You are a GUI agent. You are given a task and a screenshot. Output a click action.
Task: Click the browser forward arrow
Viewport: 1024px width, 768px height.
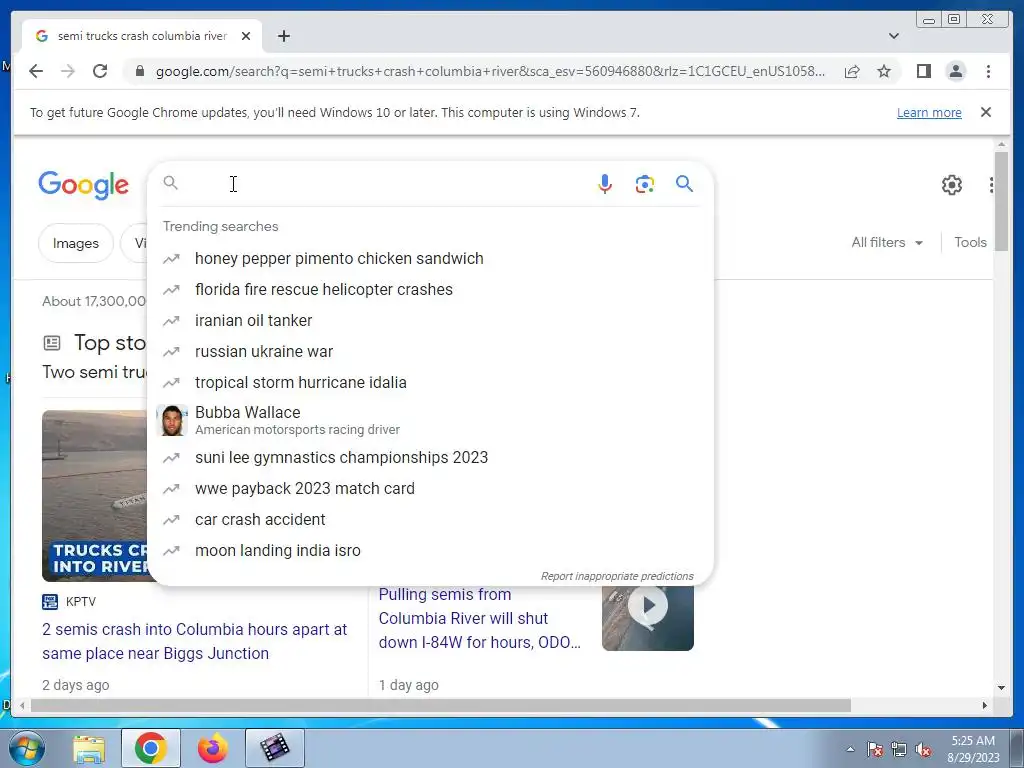coord(68,71)
